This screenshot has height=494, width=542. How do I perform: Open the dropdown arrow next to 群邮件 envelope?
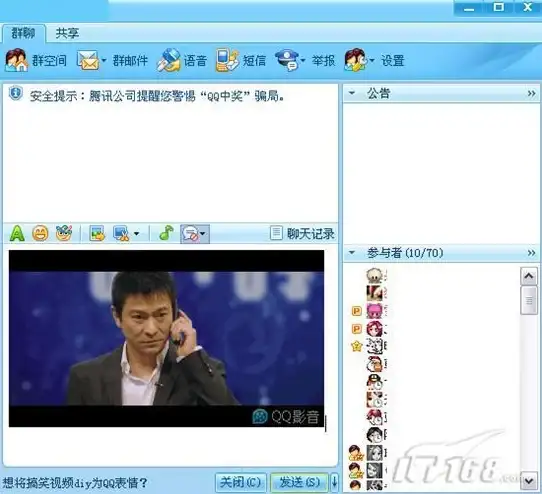[103, 60]
